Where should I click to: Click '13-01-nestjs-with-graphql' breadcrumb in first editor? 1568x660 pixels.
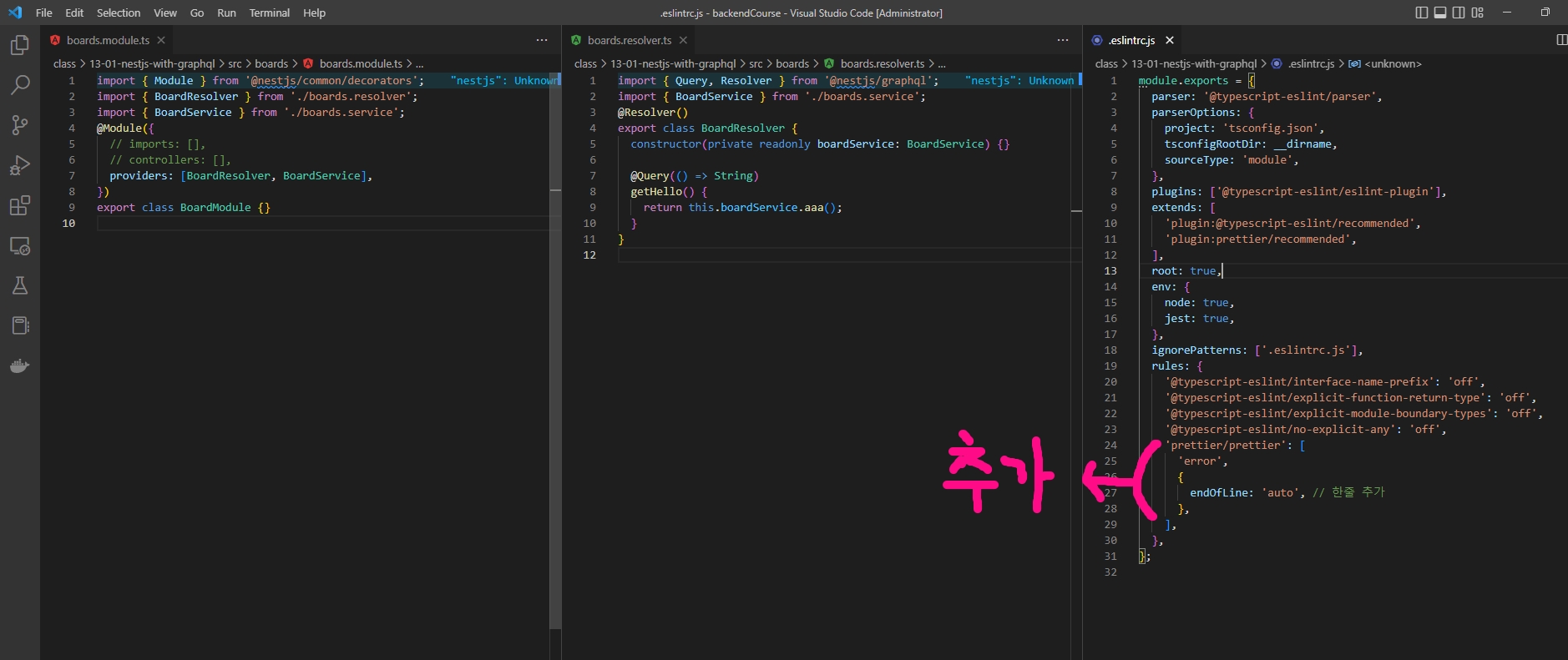[152, 63]
